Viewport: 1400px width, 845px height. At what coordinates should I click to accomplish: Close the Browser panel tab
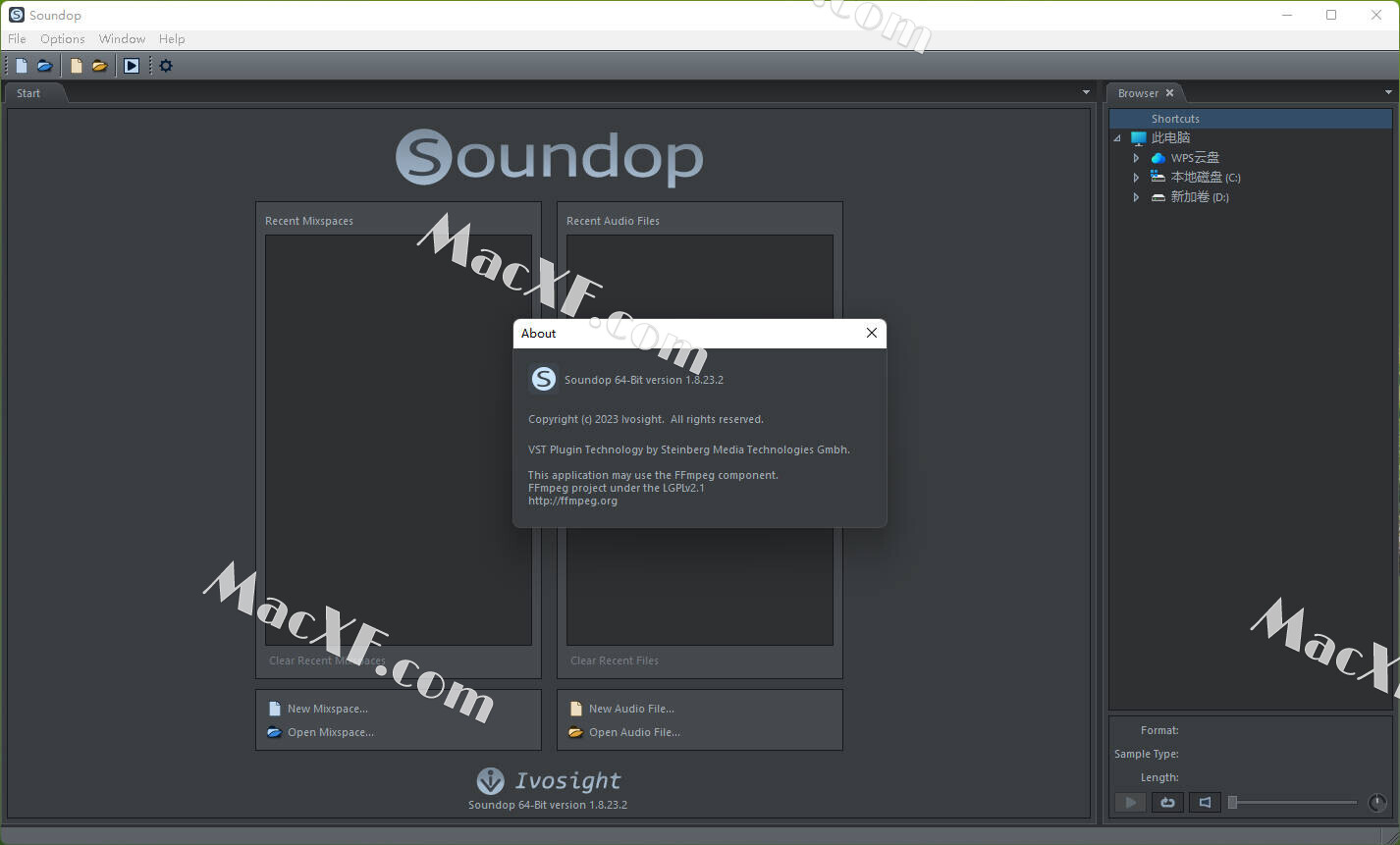pos(1169,93)
